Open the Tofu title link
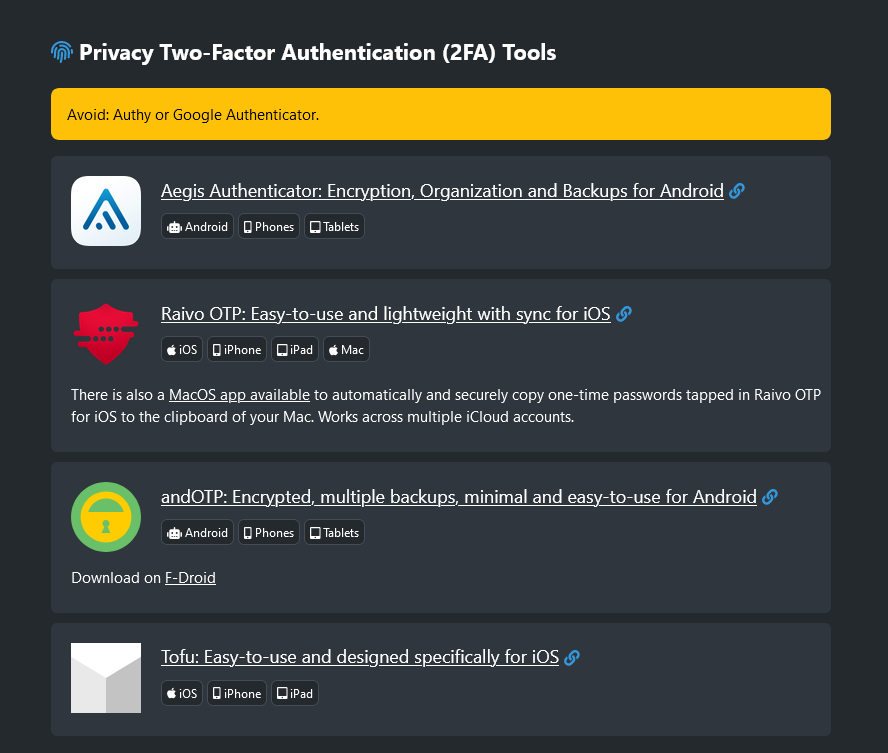The height and width of the screenshot is (753, 888). 359,657
